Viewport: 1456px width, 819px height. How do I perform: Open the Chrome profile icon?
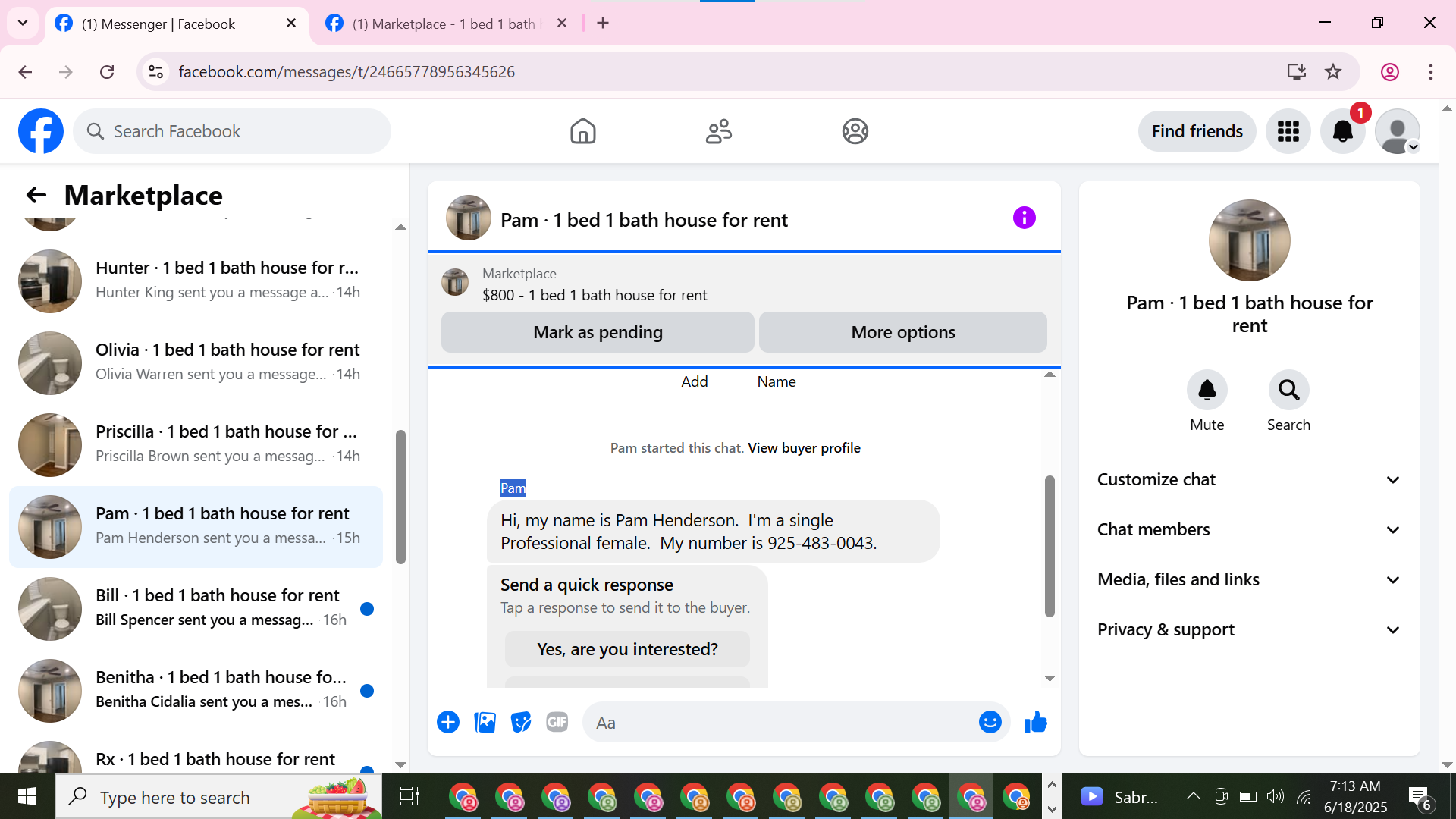point(1389,72)
